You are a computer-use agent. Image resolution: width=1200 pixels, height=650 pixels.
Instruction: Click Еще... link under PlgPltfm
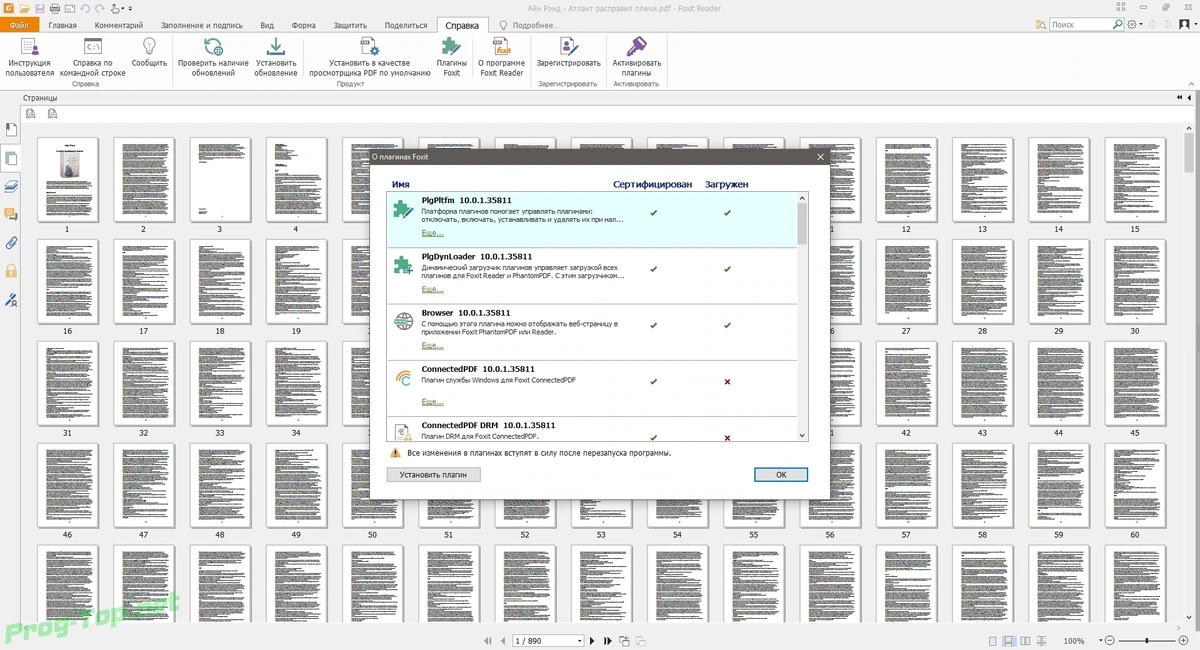coord(432,233)
